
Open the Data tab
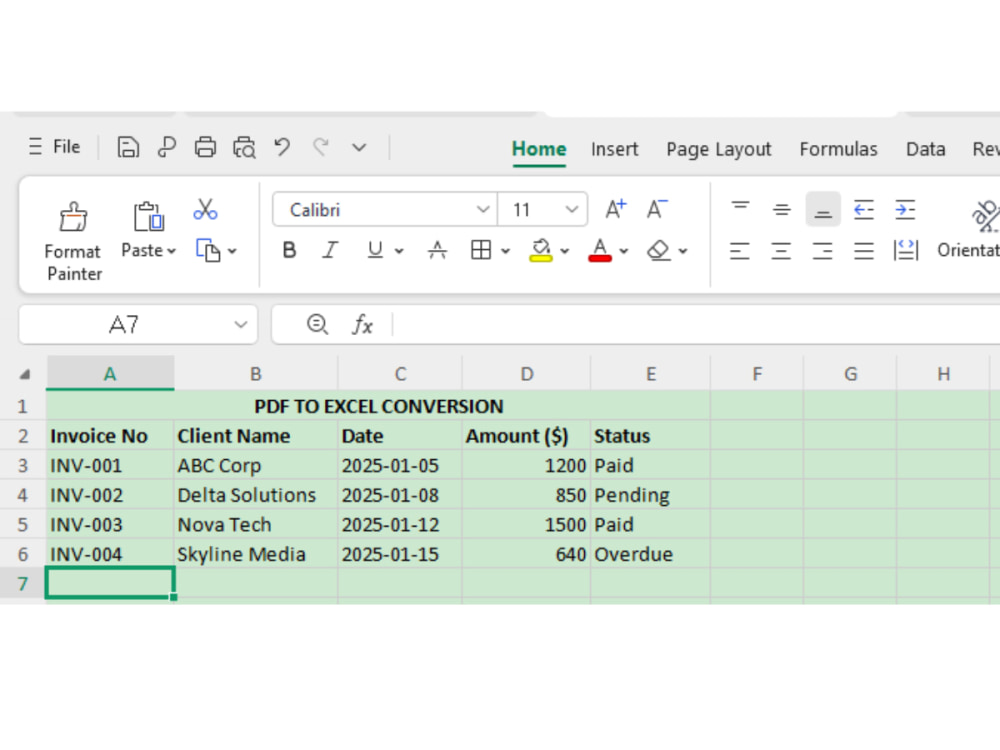click(x=925, y=149)
